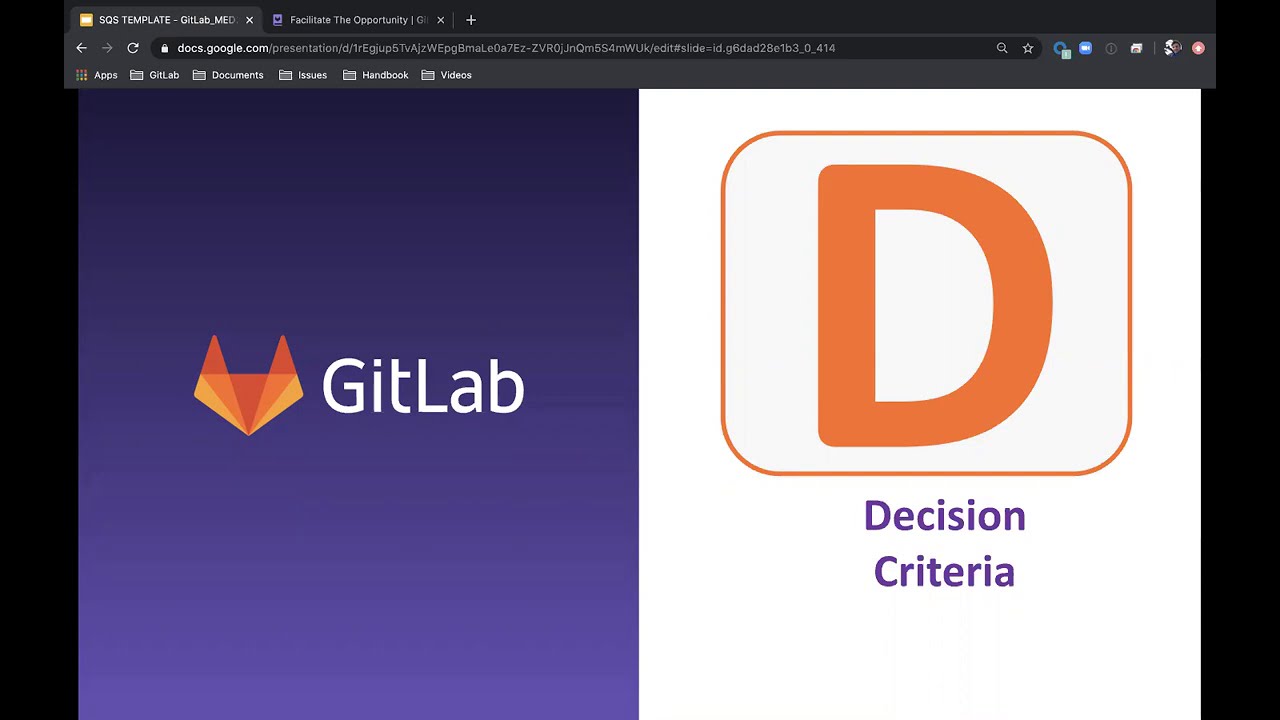Switch to Facilitate The Opportunity tab
Screen dimensions: 1280x720
click(358, 20)
